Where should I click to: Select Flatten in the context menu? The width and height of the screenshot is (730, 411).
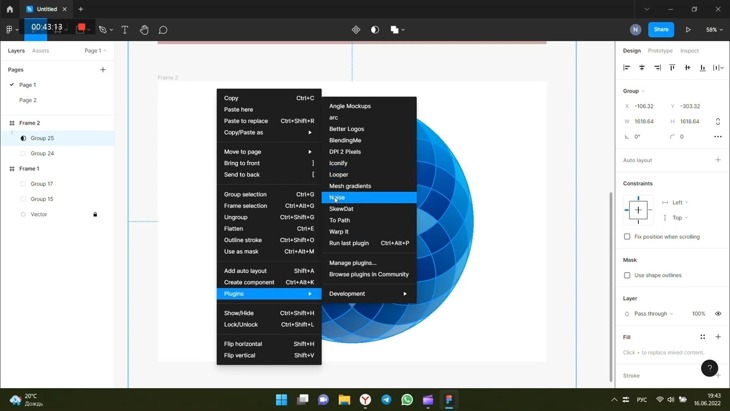tap(234, 229)
